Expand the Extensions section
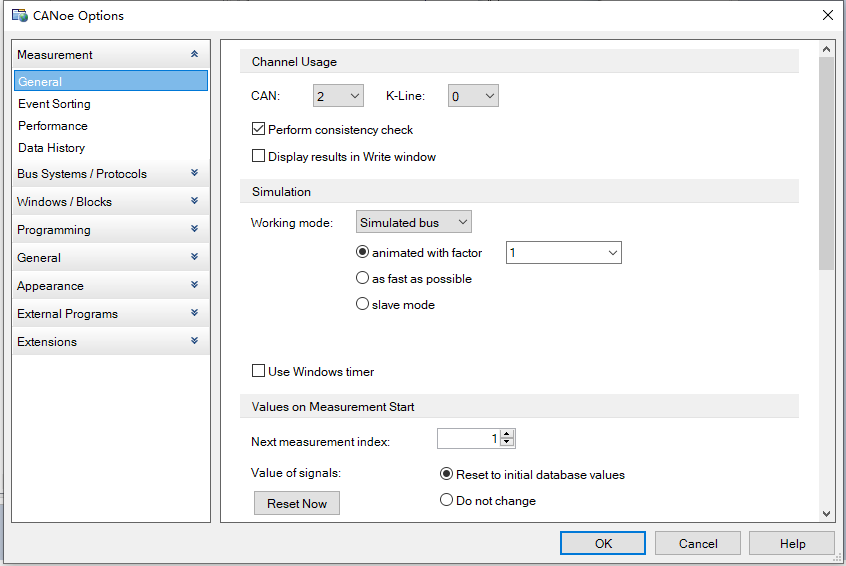The image size is (846, 566). [111, 342]
